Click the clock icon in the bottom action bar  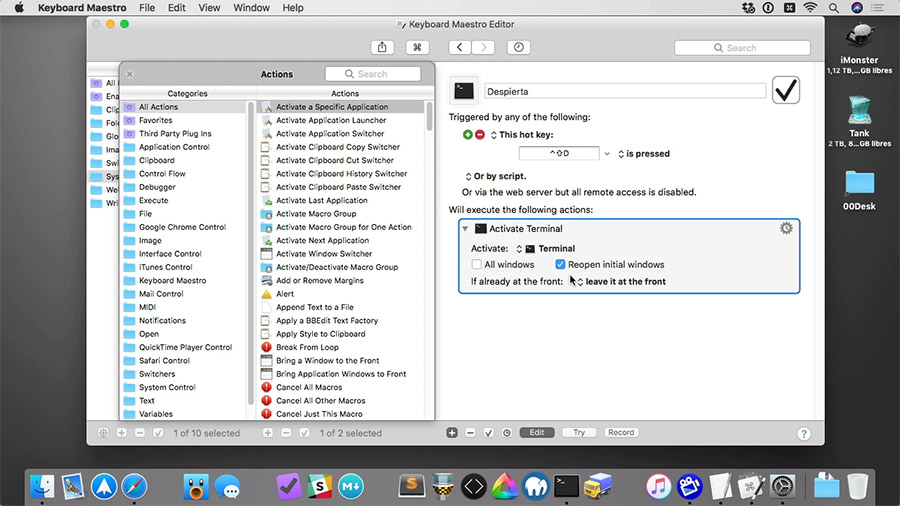click(x=507, y=433)
